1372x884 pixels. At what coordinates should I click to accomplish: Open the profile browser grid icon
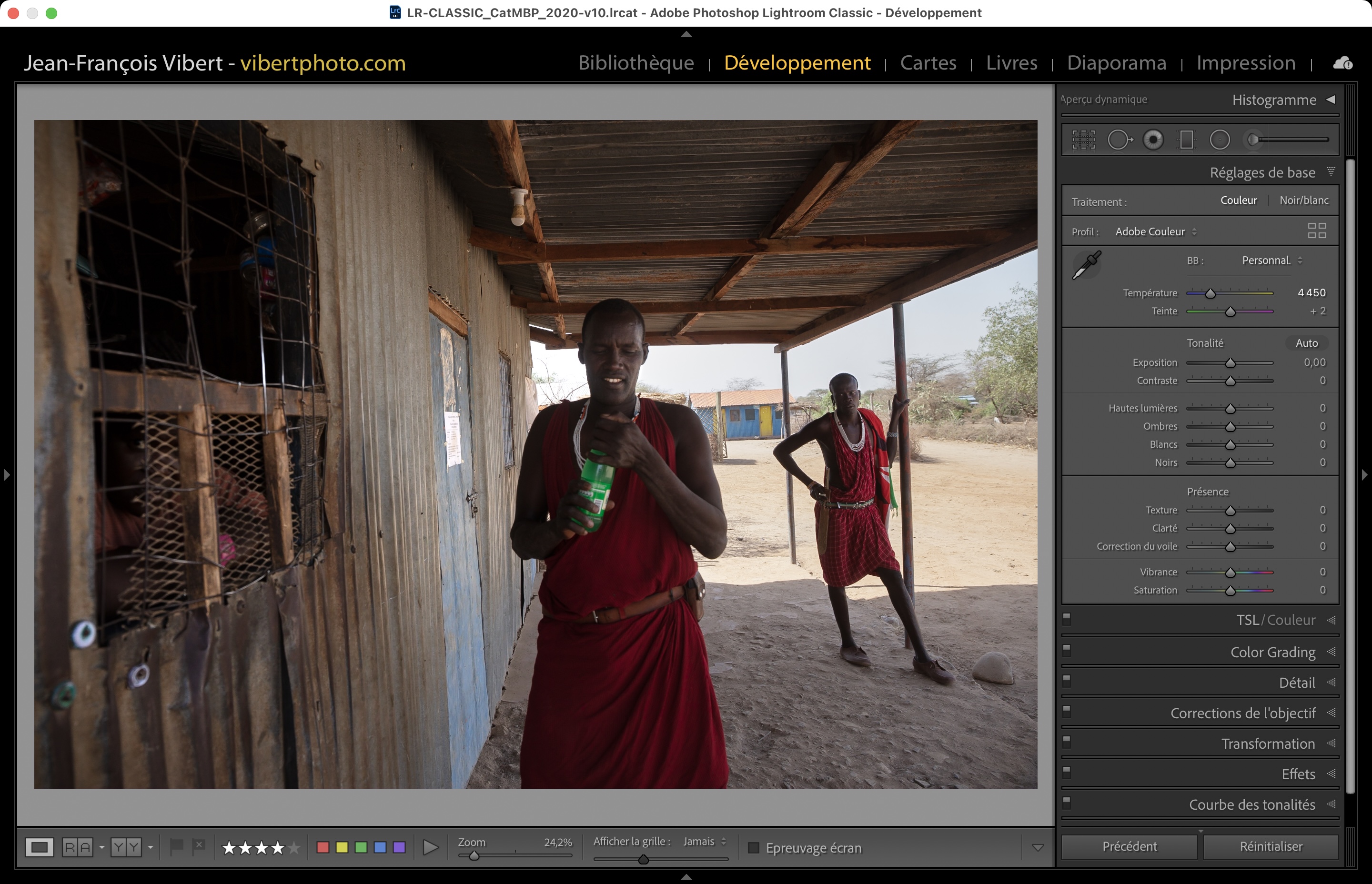(1316, 231)
